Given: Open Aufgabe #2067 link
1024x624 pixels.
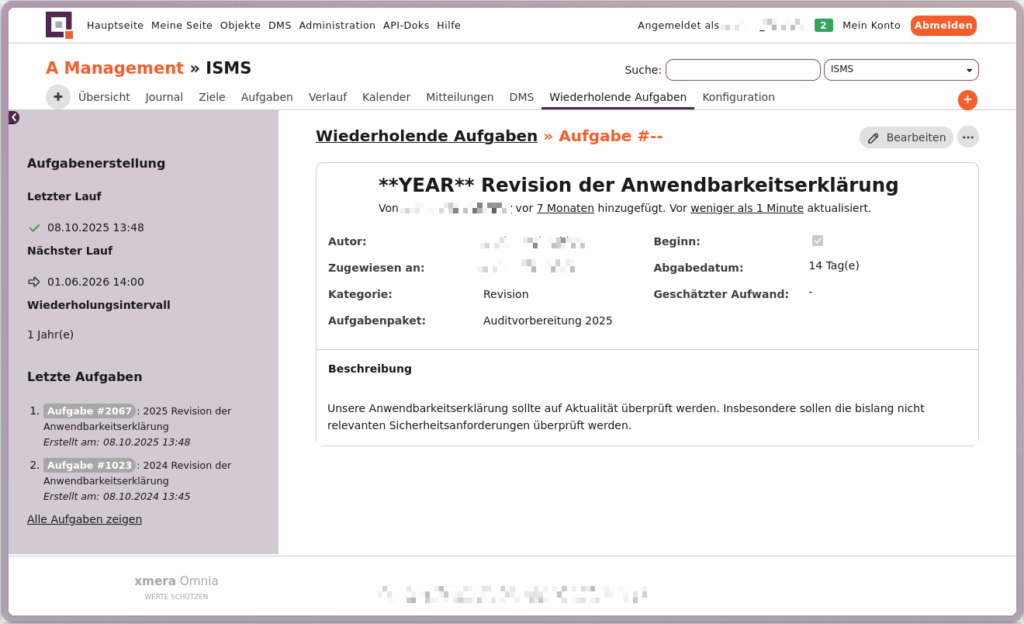Looking at the screenshot, I should pyautogui.click(x=89, y=411).
